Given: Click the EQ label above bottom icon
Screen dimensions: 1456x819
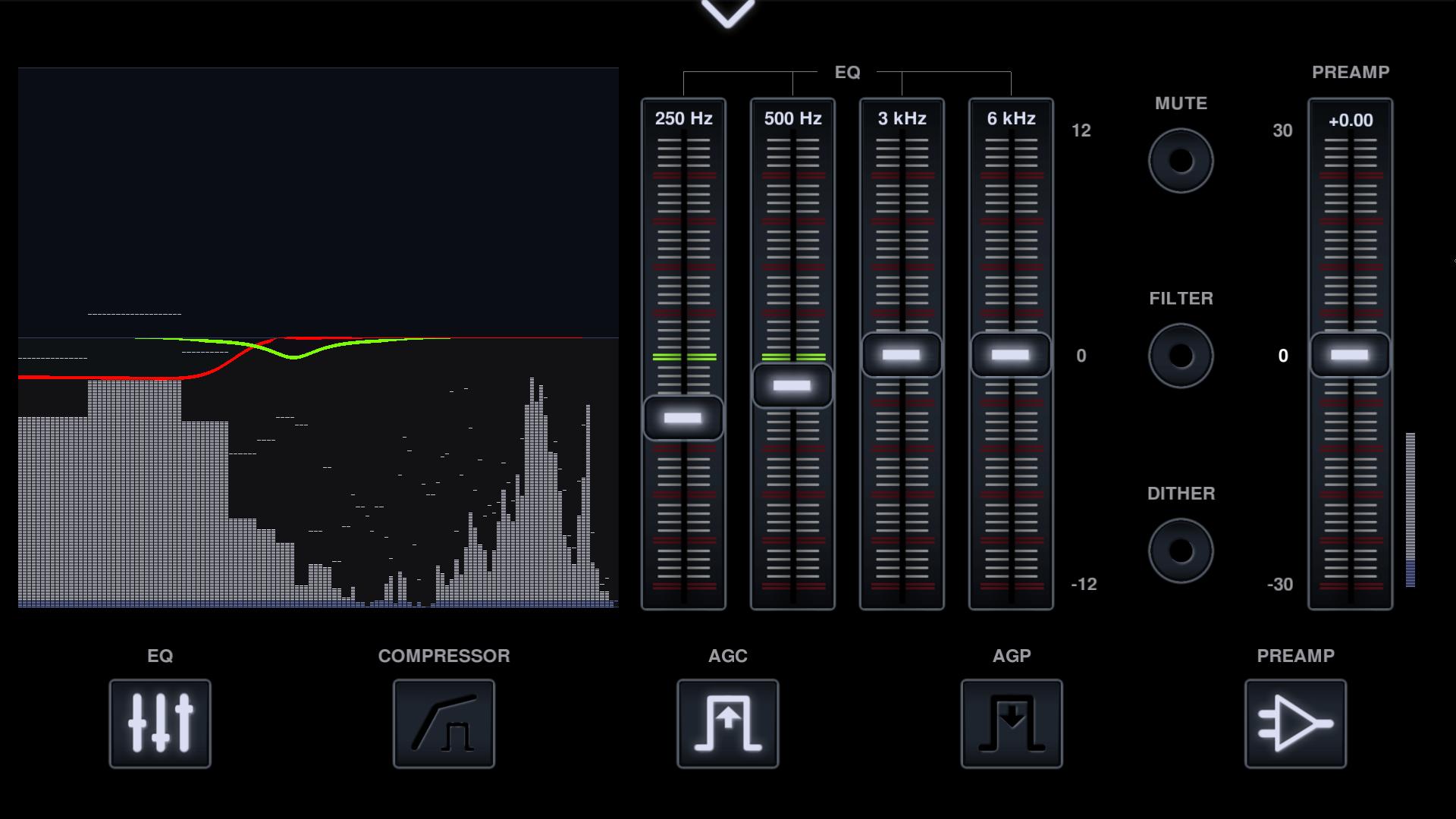Looking at the screenshot, I should [160, 656].
